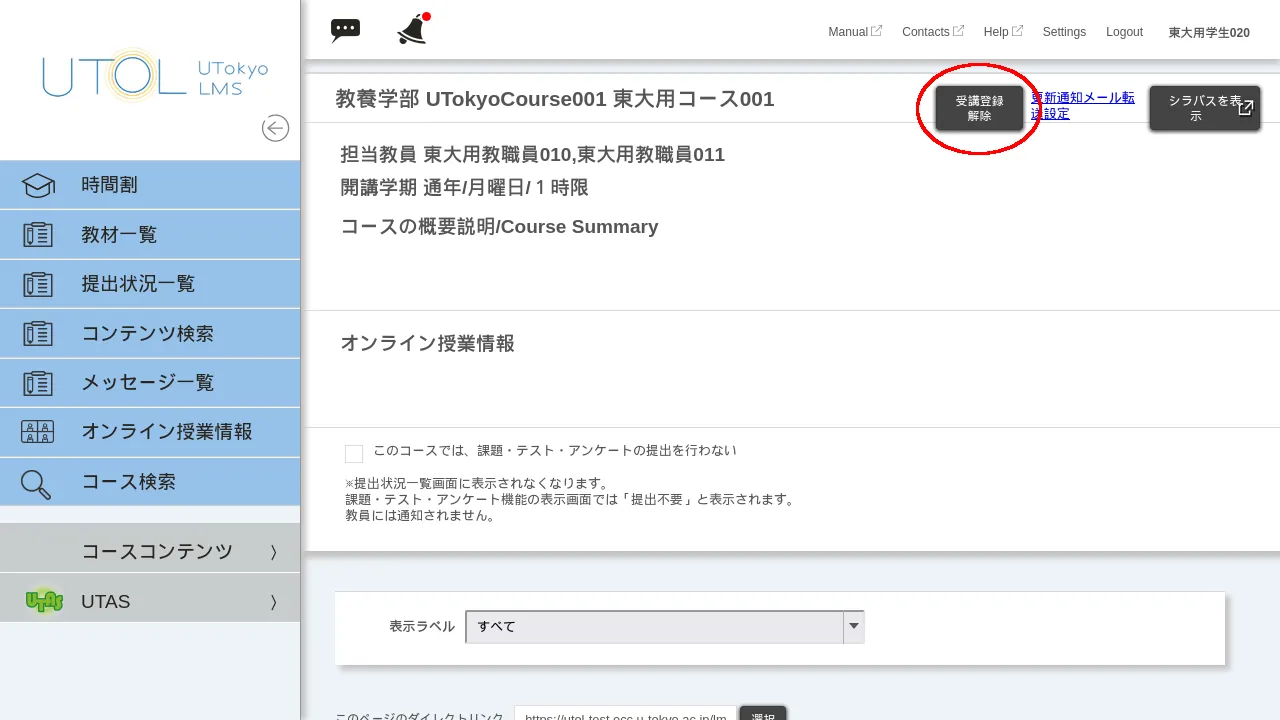Click the direct link URL text field

click(625, 712)
